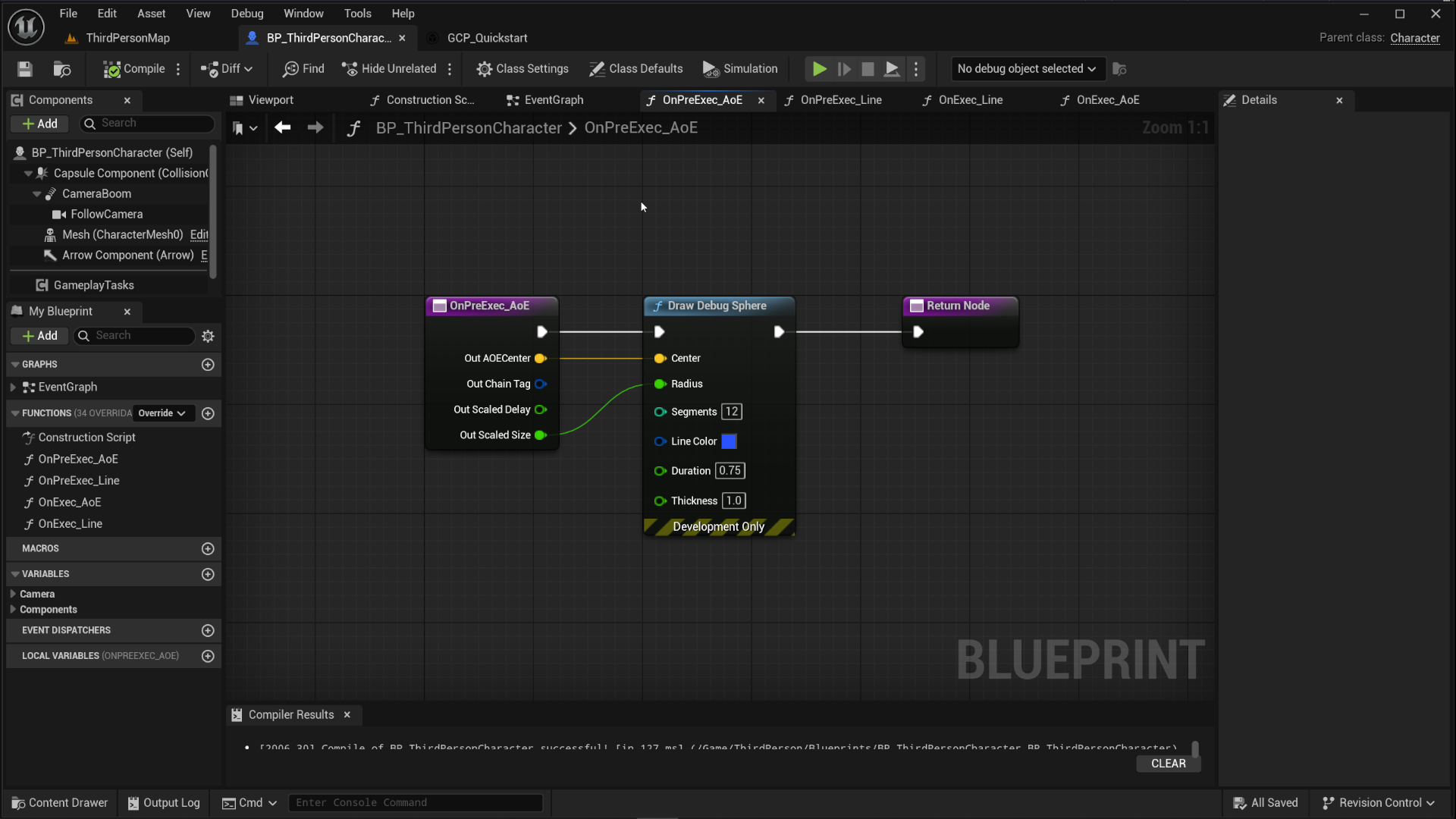Open Class Settings
Screen dimensions: 1456x819
pos(522,69)
